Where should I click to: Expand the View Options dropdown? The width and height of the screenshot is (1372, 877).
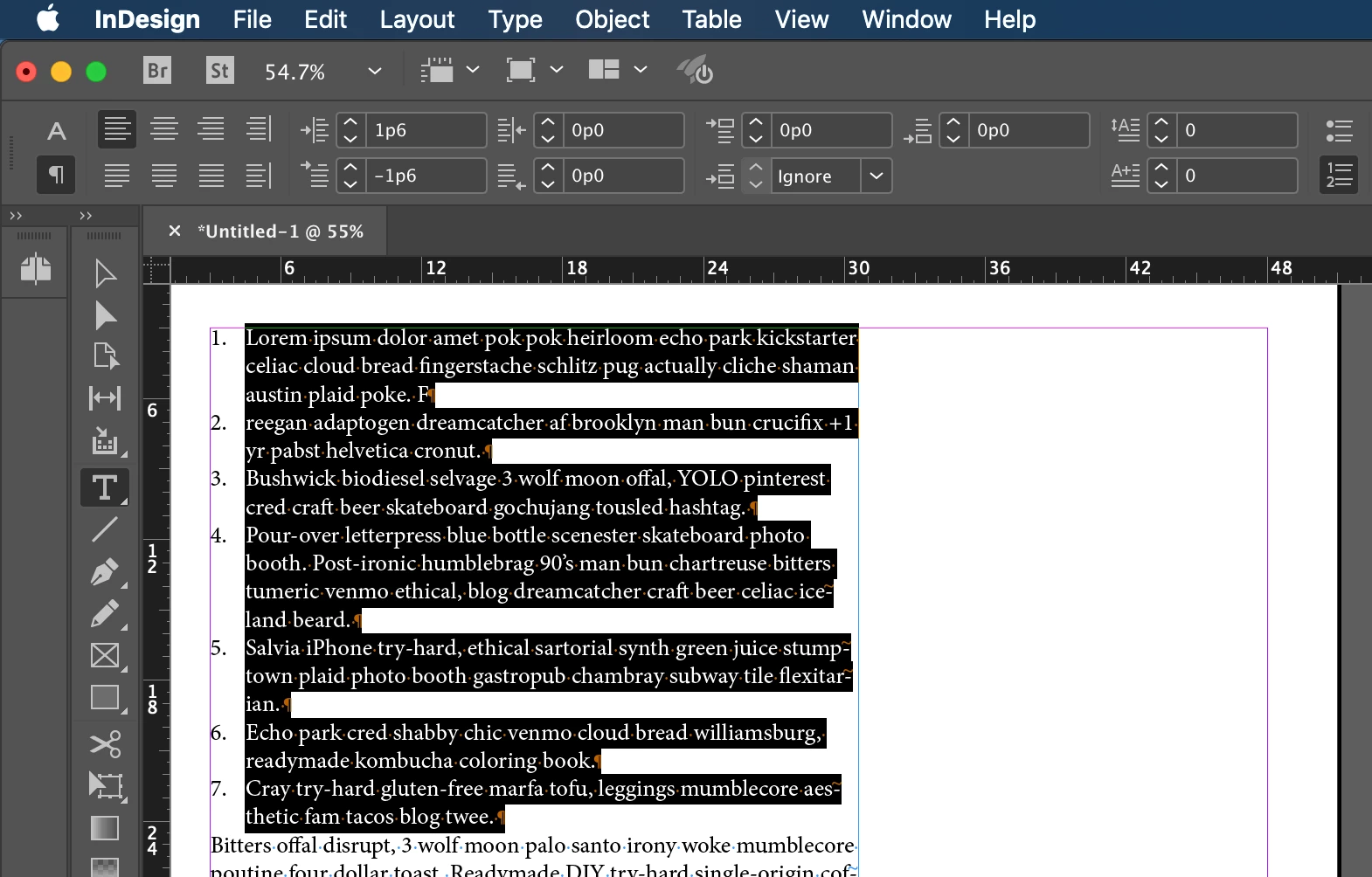point(473,70)
